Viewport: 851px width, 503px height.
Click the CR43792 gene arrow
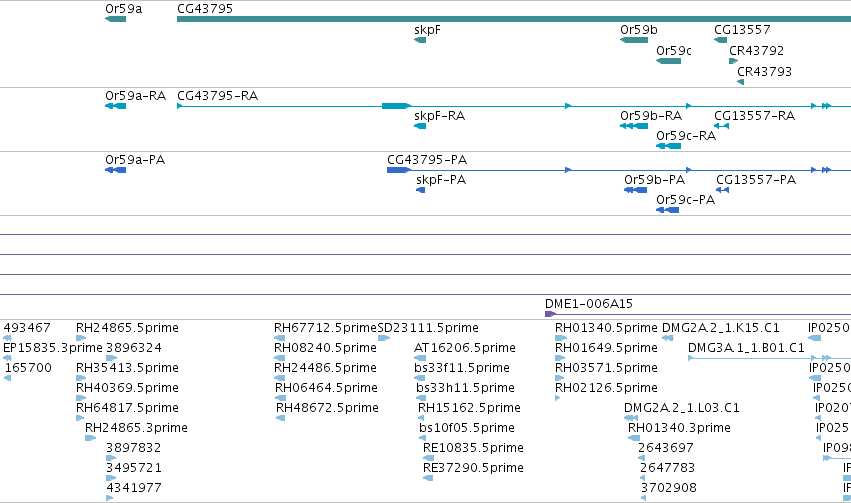tap(733, 61)
